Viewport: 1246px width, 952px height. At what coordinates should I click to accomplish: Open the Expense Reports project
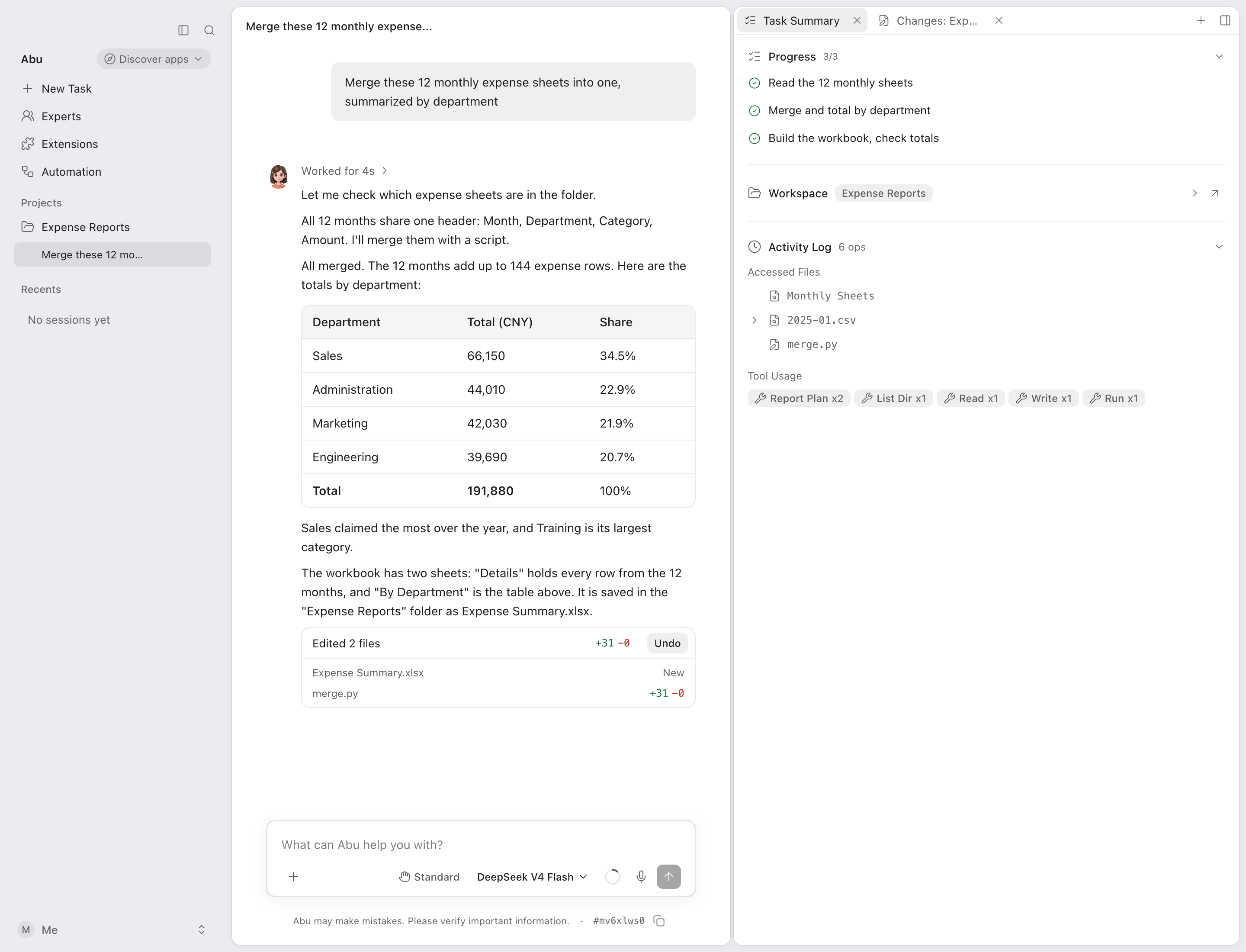tap(112, 227)
